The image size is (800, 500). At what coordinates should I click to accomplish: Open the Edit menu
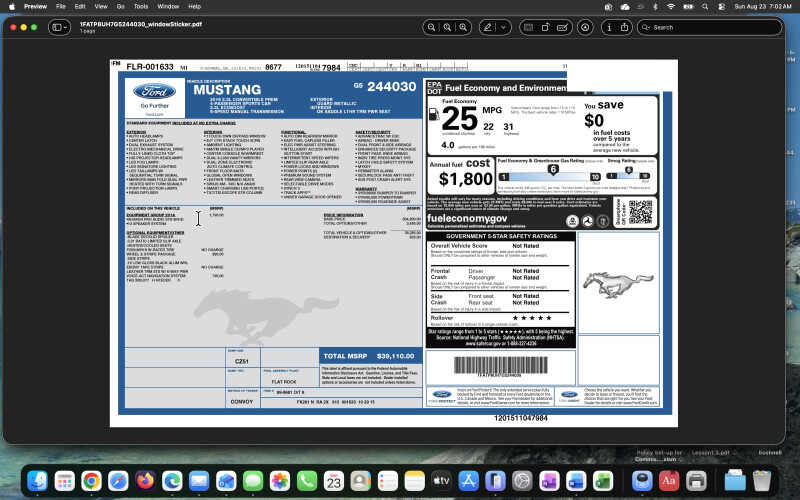point(80,7)
